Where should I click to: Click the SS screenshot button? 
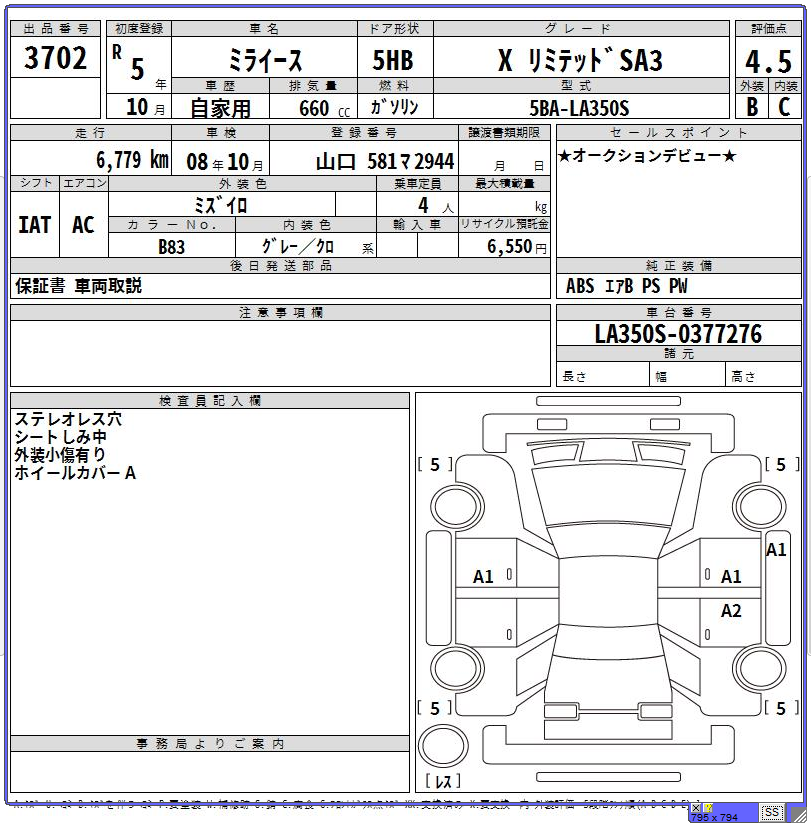(x=771, y=812)
